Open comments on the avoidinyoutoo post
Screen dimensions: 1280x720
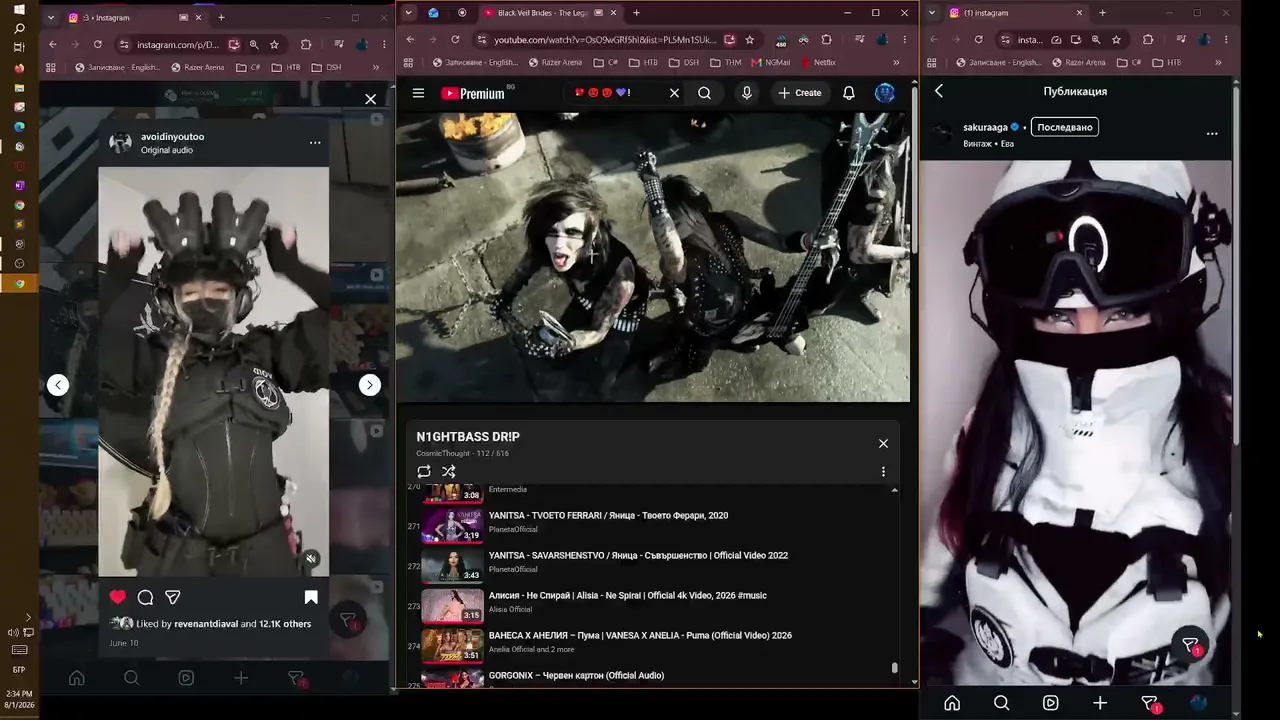[145, 597]
